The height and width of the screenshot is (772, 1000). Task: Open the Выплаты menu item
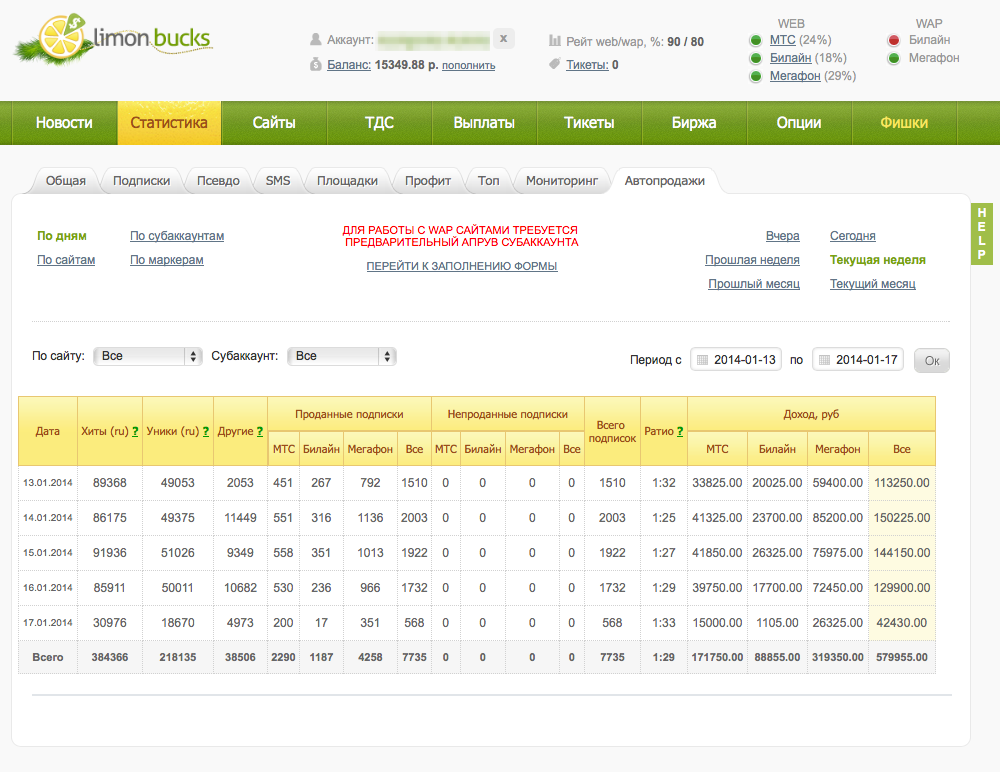point(484,123)
